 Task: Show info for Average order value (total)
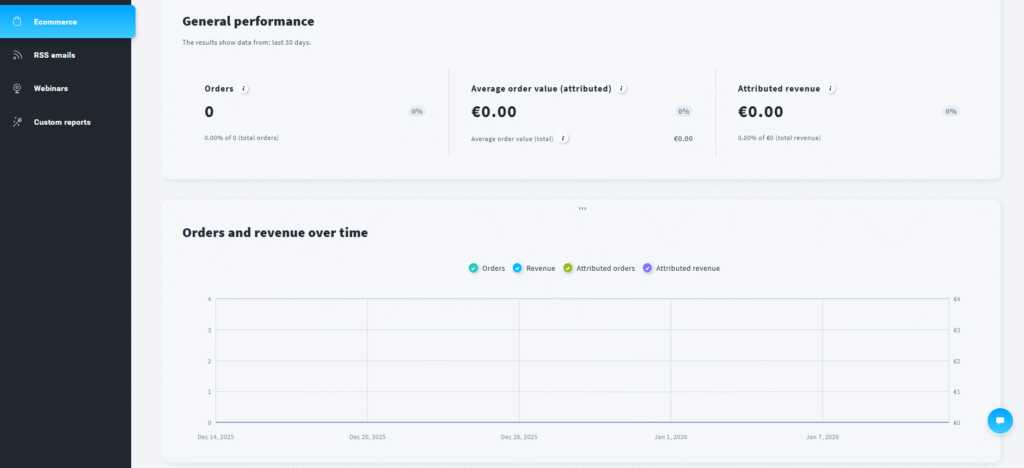pyautogui.click(x=563, y=138)
